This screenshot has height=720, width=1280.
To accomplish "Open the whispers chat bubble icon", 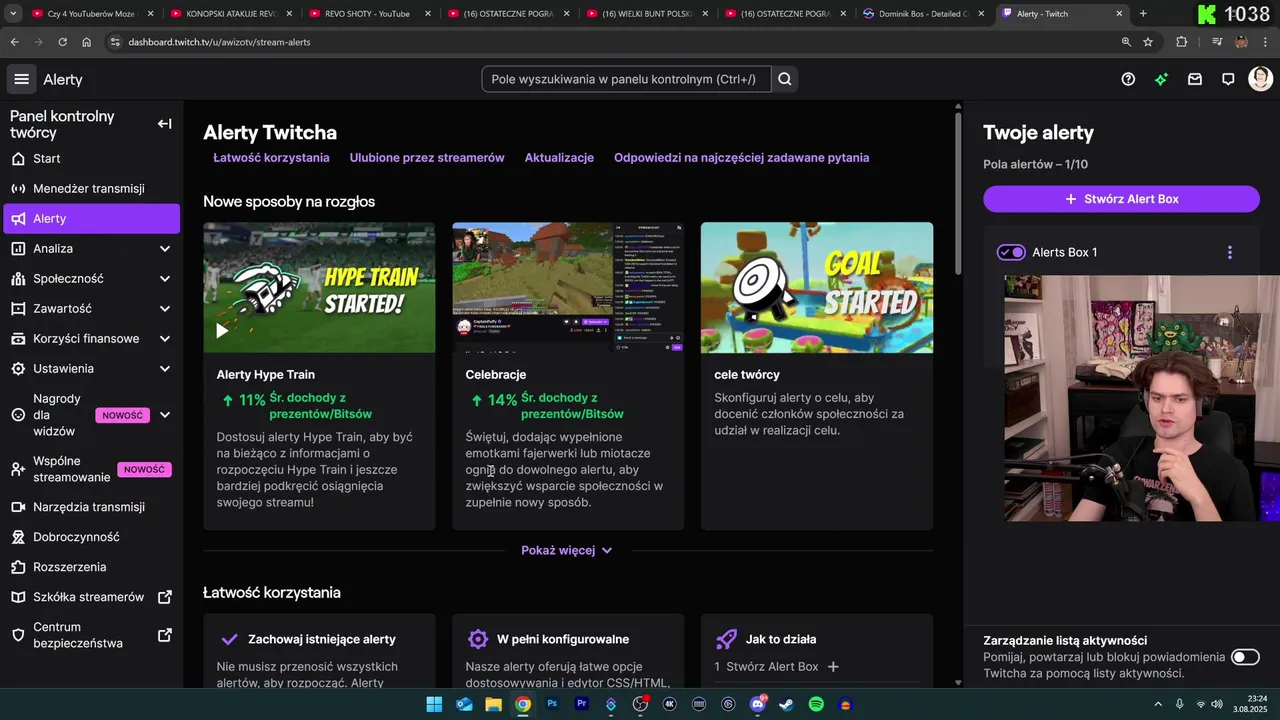I will click(x=1228, y=79).
